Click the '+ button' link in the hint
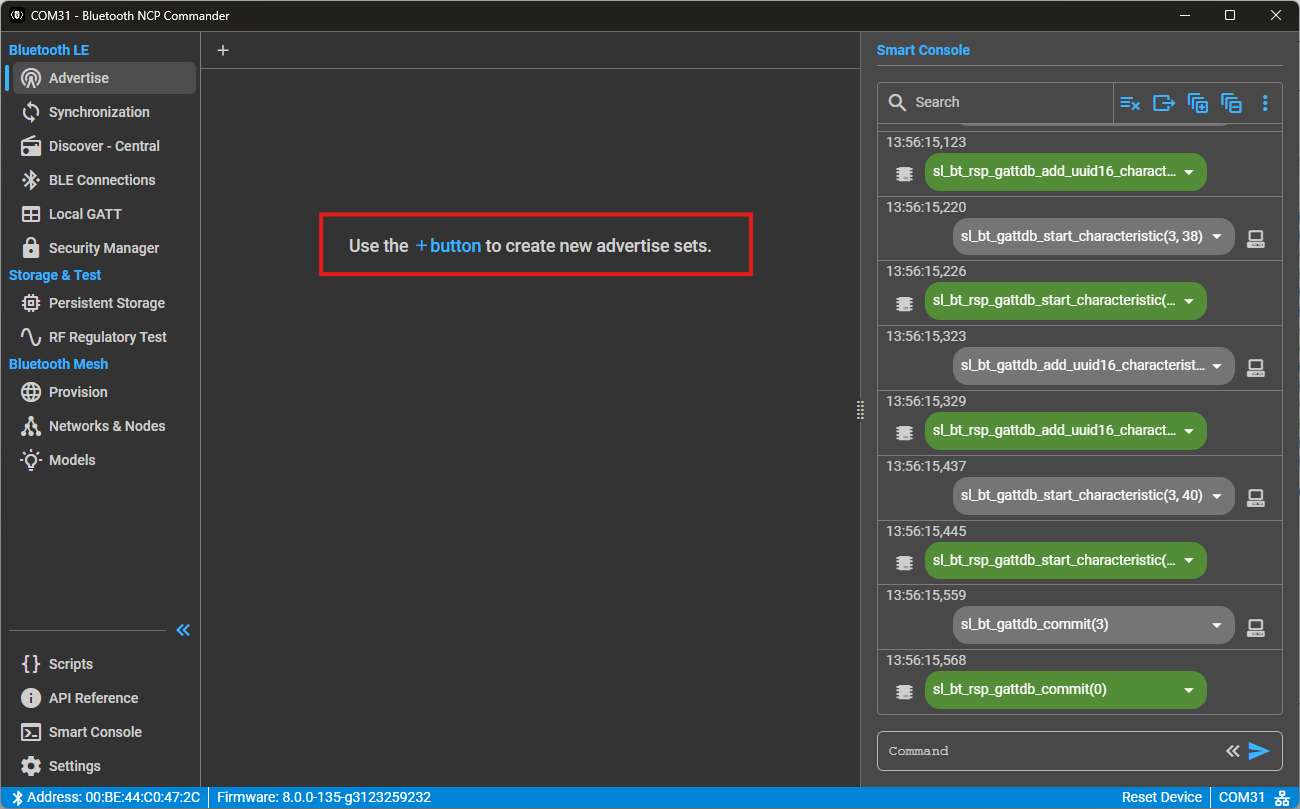Image resolution: width=1300 pixels, height=809 pixels. point(448,245)
